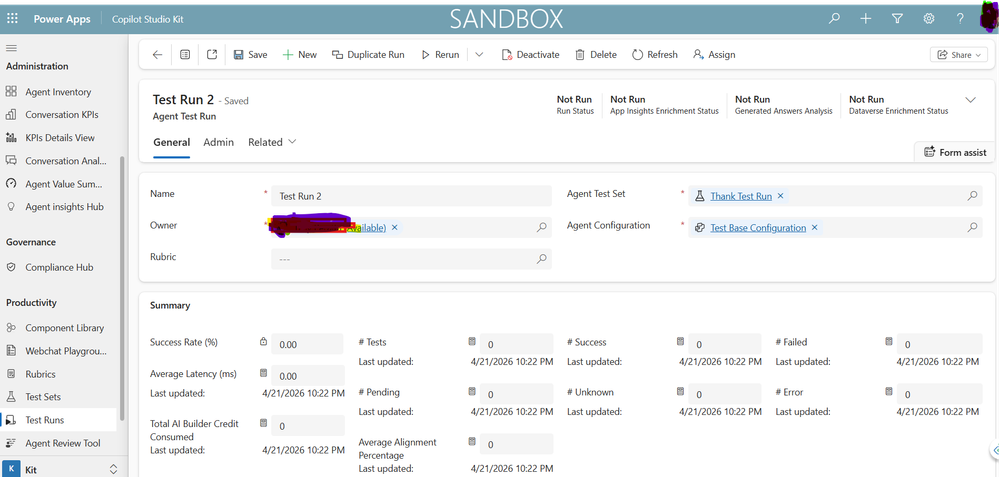Switch to the General tab
Image resolution: width=999 pixels, height=477 pixels.
(x=171, y=142)
